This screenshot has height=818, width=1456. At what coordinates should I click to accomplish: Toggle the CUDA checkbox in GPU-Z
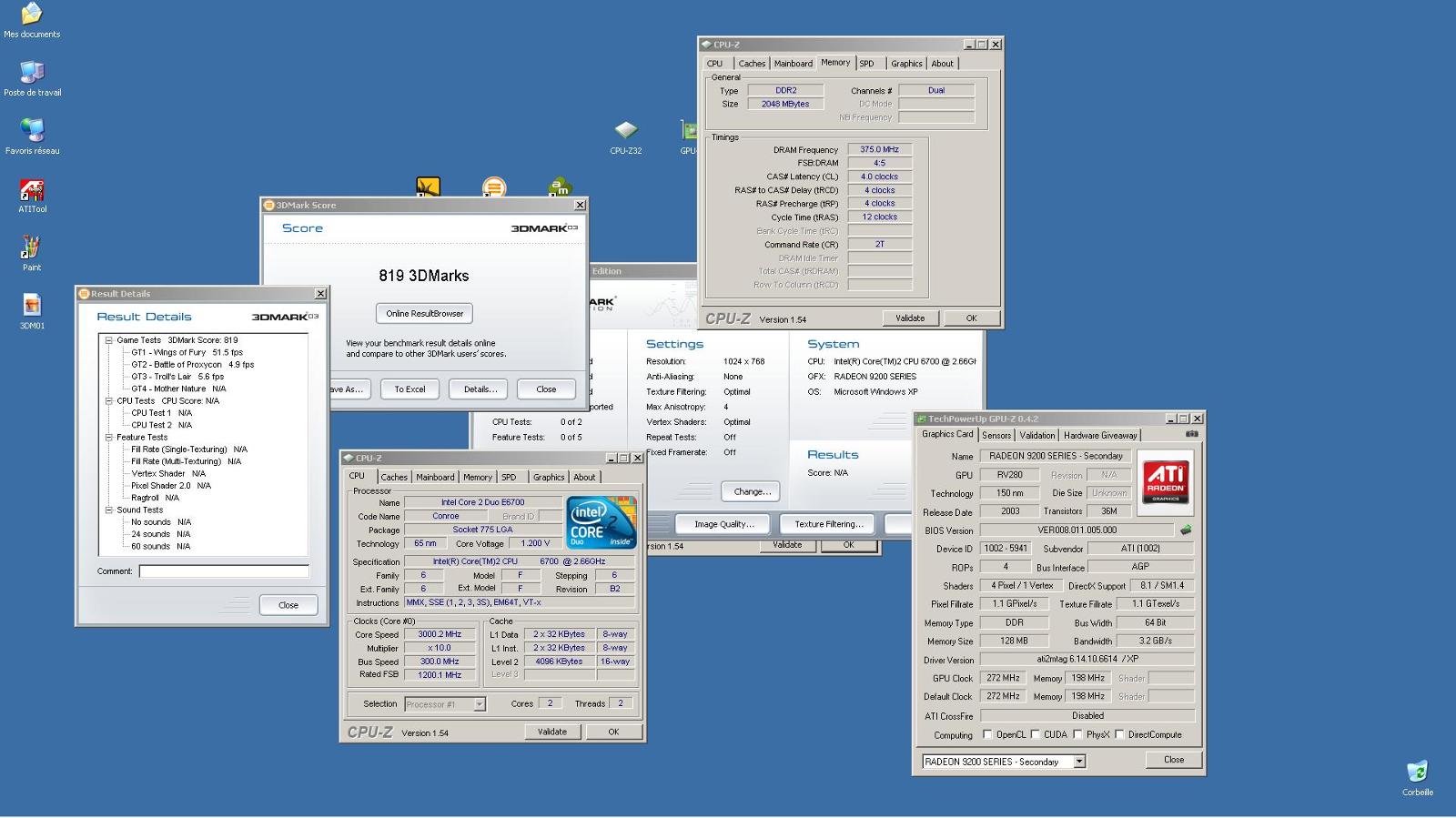(1035, 734)
